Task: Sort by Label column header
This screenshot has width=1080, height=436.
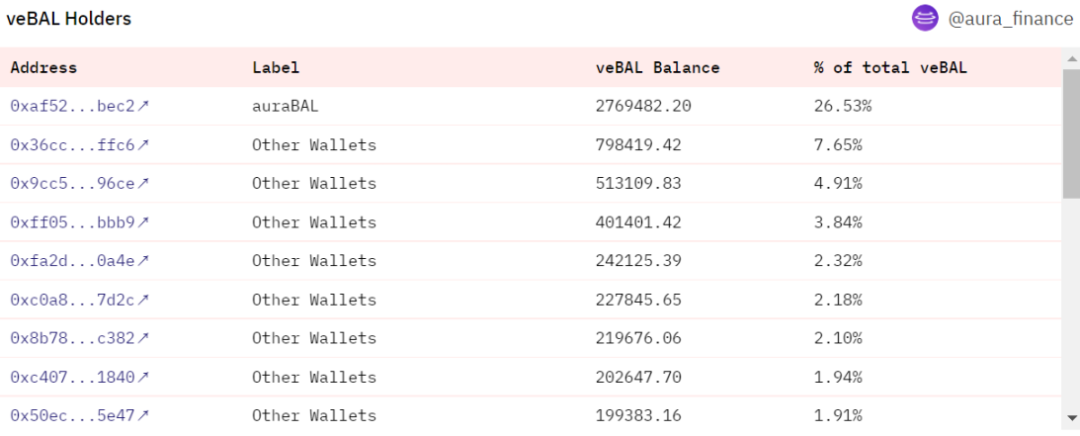Action: coord(275,68)
